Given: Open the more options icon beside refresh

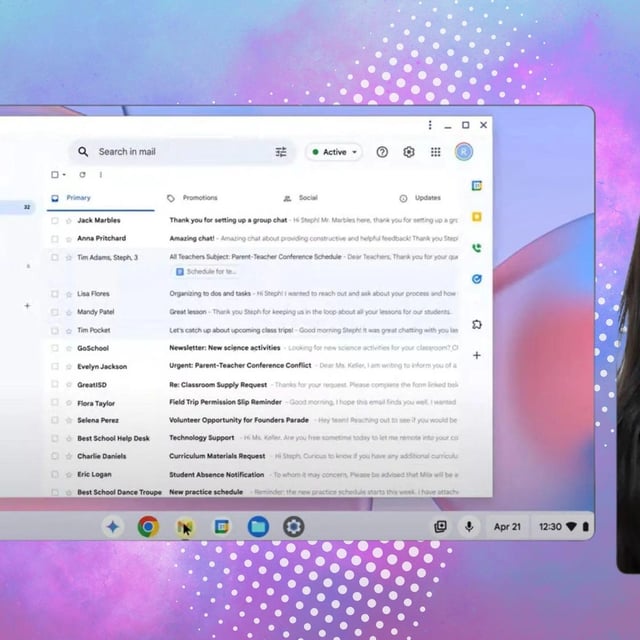Looking at the screenshot, I should (101, 175).
